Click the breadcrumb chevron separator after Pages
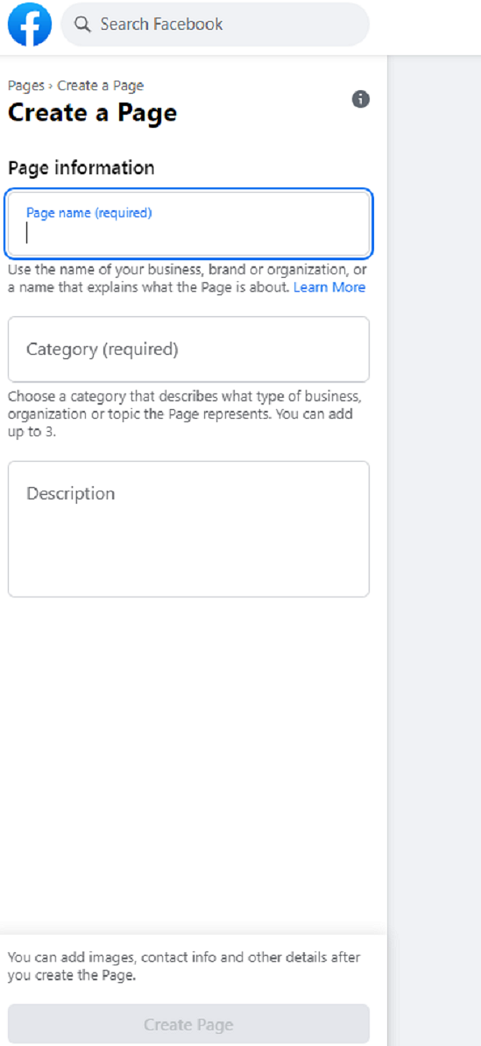 51,86
